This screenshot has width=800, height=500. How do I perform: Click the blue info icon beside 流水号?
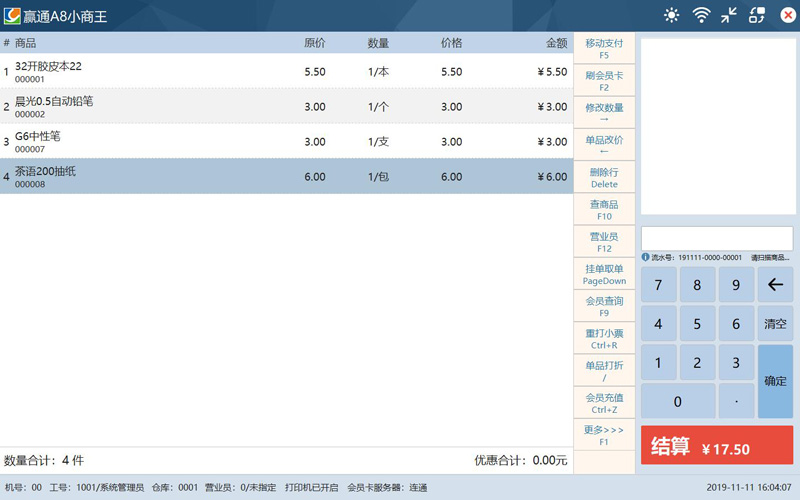click(646, 257)
